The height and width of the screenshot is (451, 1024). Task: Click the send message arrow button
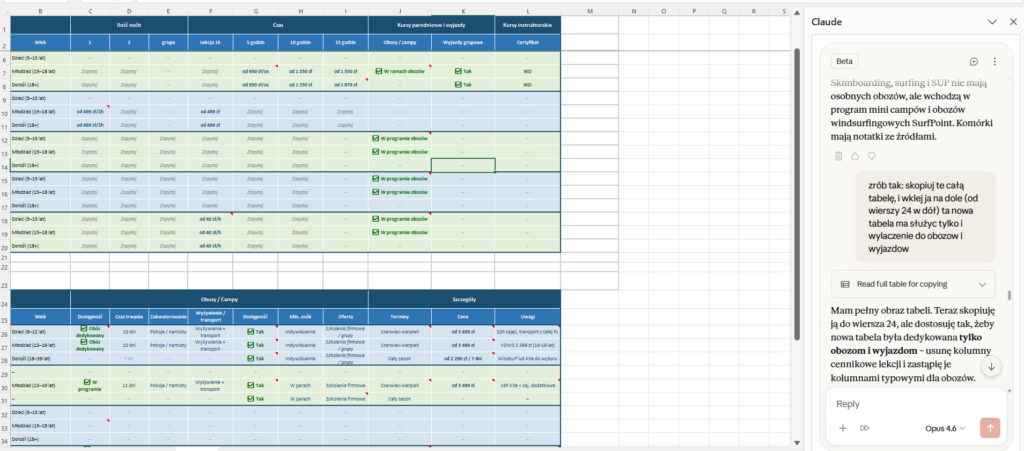pyautogui.click(x=991, y=428)
